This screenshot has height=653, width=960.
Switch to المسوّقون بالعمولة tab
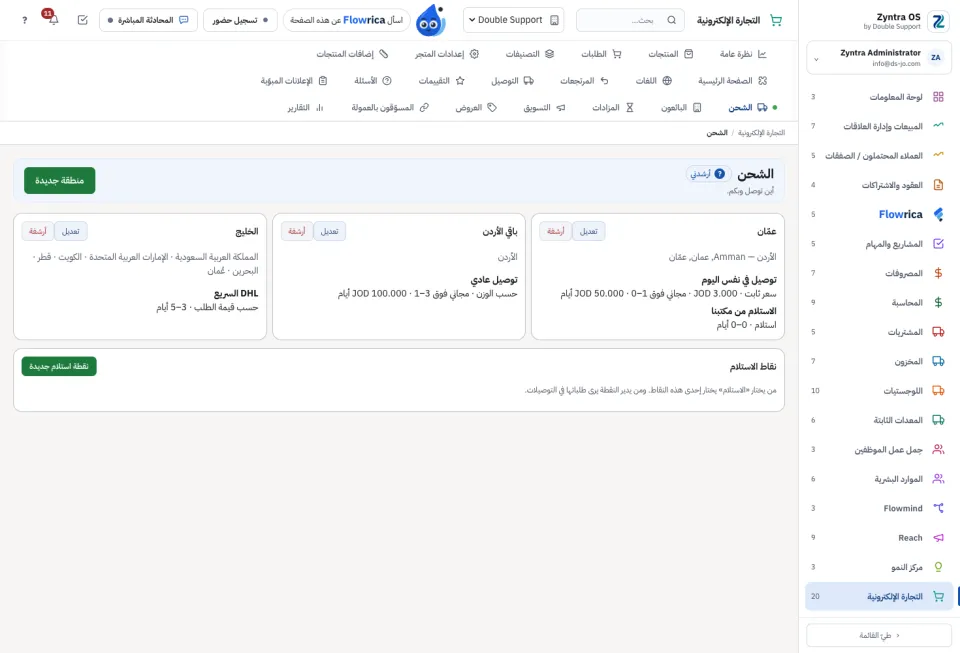pos(390,107)
